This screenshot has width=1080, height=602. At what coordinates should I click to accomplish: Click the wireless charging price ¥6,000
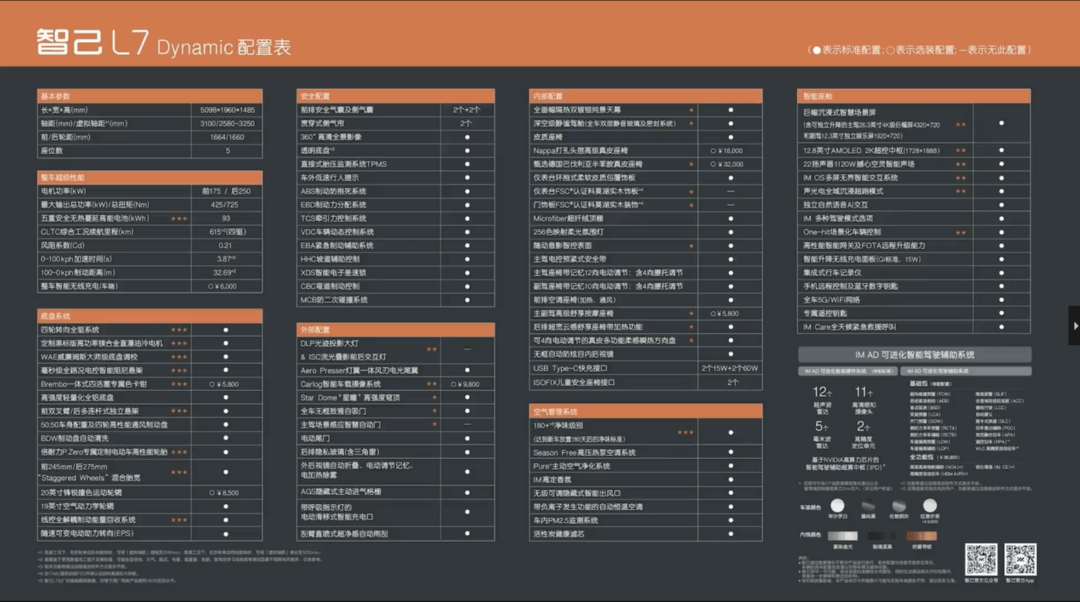click(222, 287)
